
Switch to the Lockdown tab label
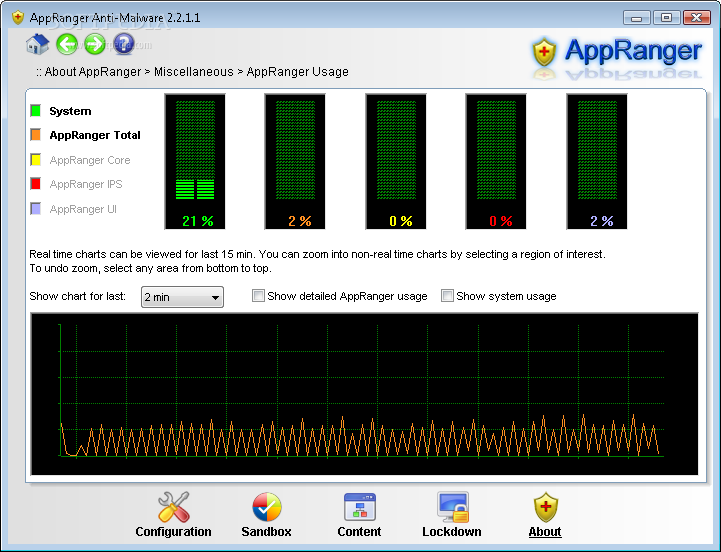pyautogui.click(x=452, y=532)
